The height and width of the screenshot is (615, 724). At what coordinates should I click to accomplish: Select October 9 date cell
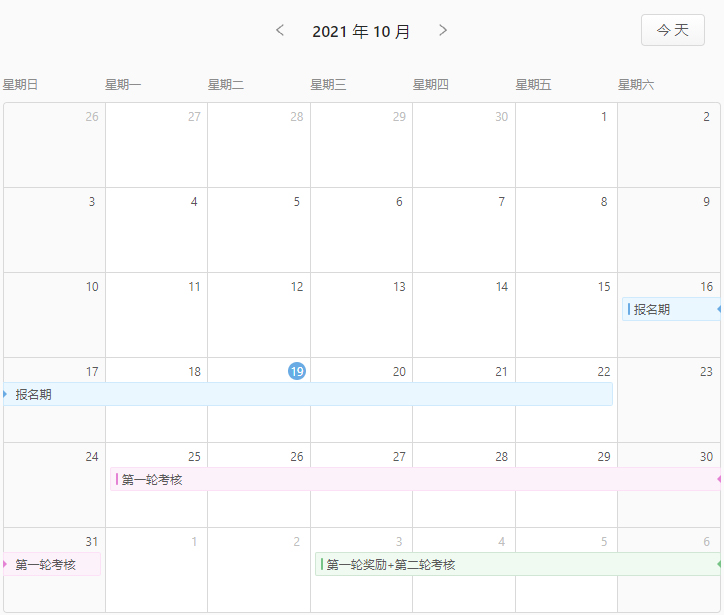pyautogui.click(x=668, y=230)
